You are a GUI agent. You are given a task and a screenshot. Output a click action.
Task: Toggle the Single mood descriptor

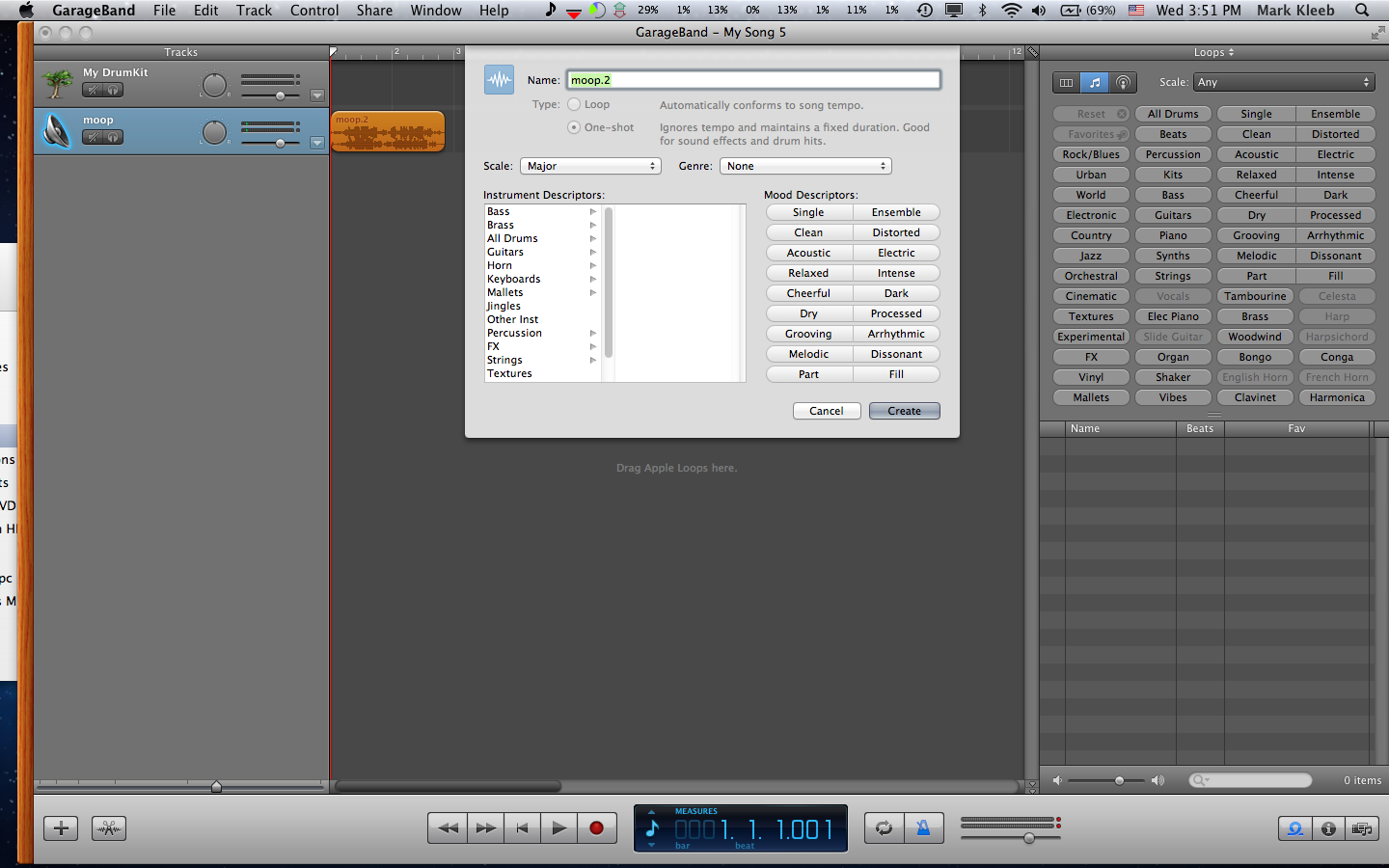[808, 212]
